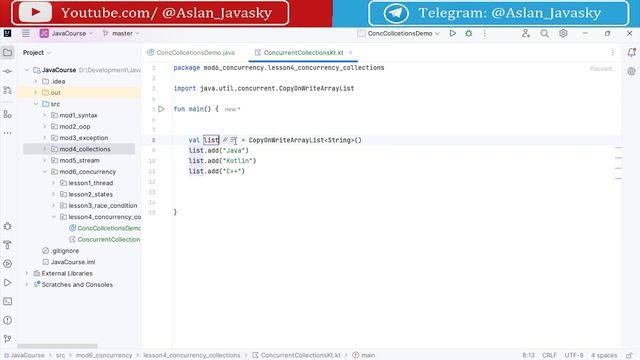
Task: Expand External Libraries node
Action: (x=27, y=273)
